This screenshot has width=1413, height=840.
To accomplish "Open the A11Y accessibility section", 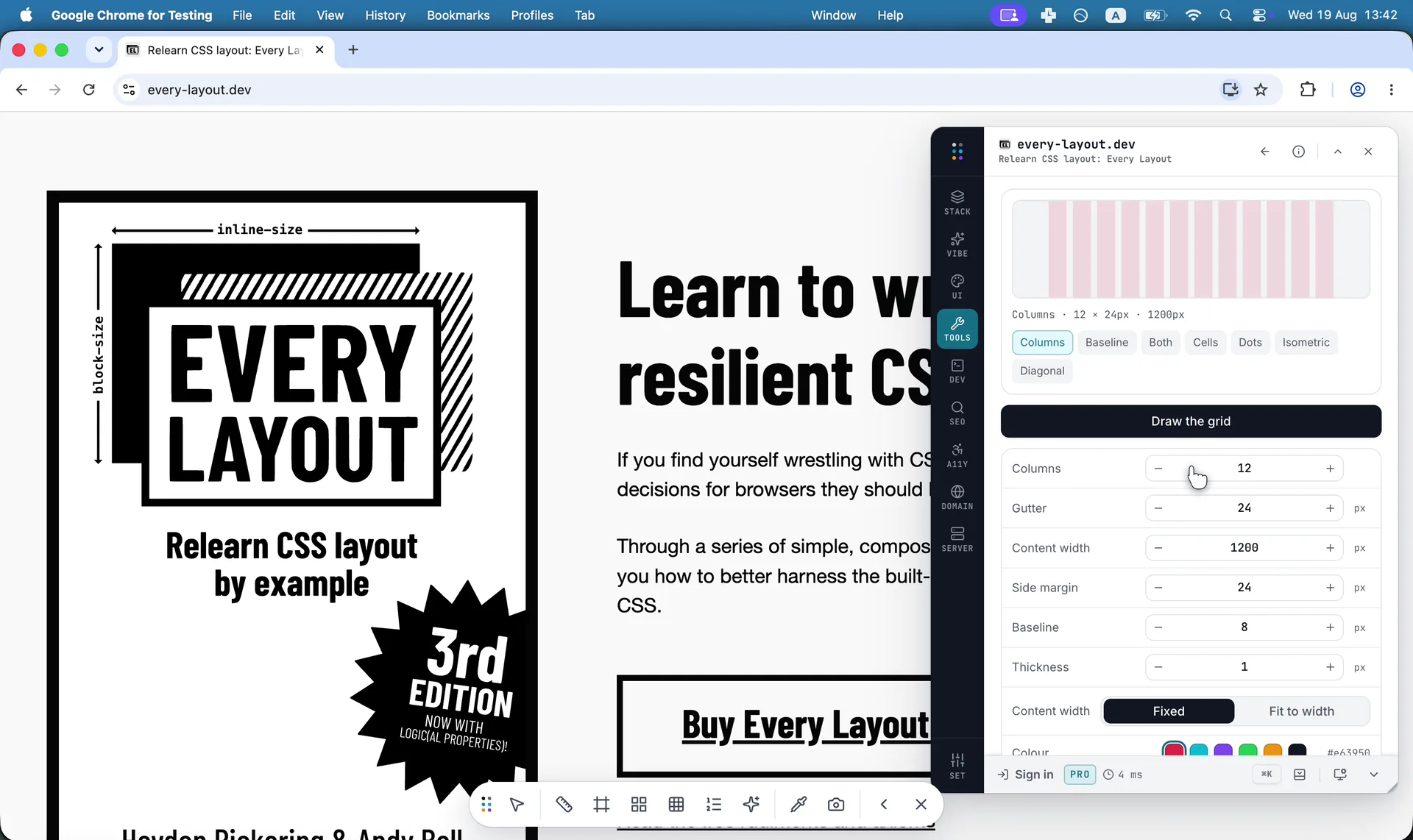I will coord(957,455).
